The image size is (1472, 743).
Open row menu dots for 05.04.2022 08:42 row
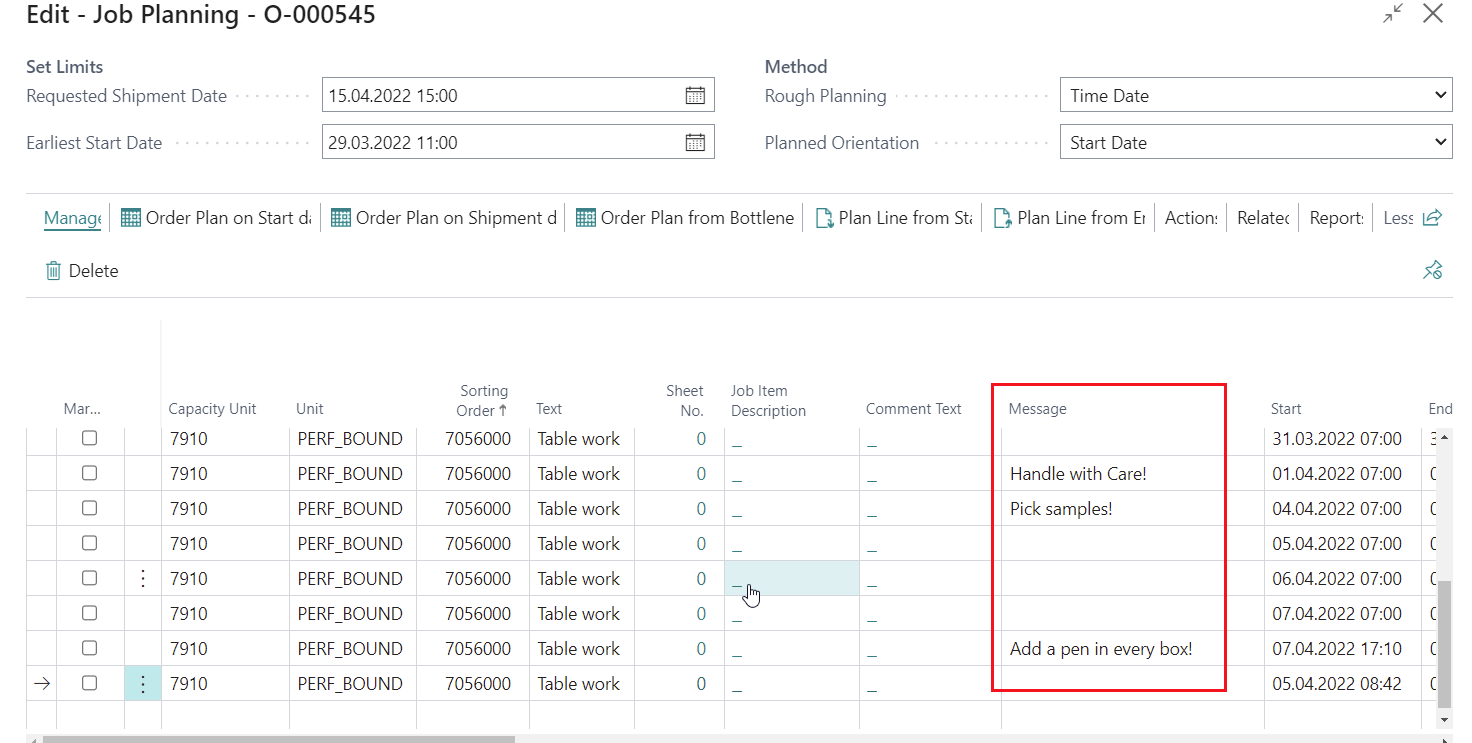(142, 684)
